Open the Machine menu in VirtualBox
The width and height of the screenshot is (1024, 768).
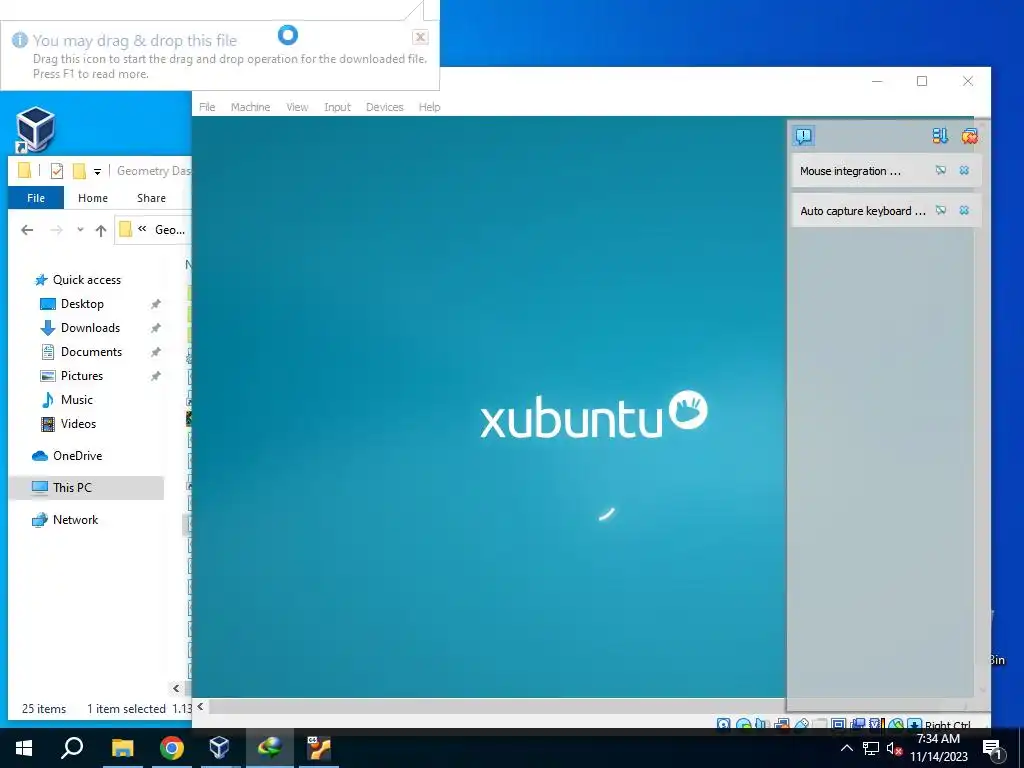pos(250,107)
